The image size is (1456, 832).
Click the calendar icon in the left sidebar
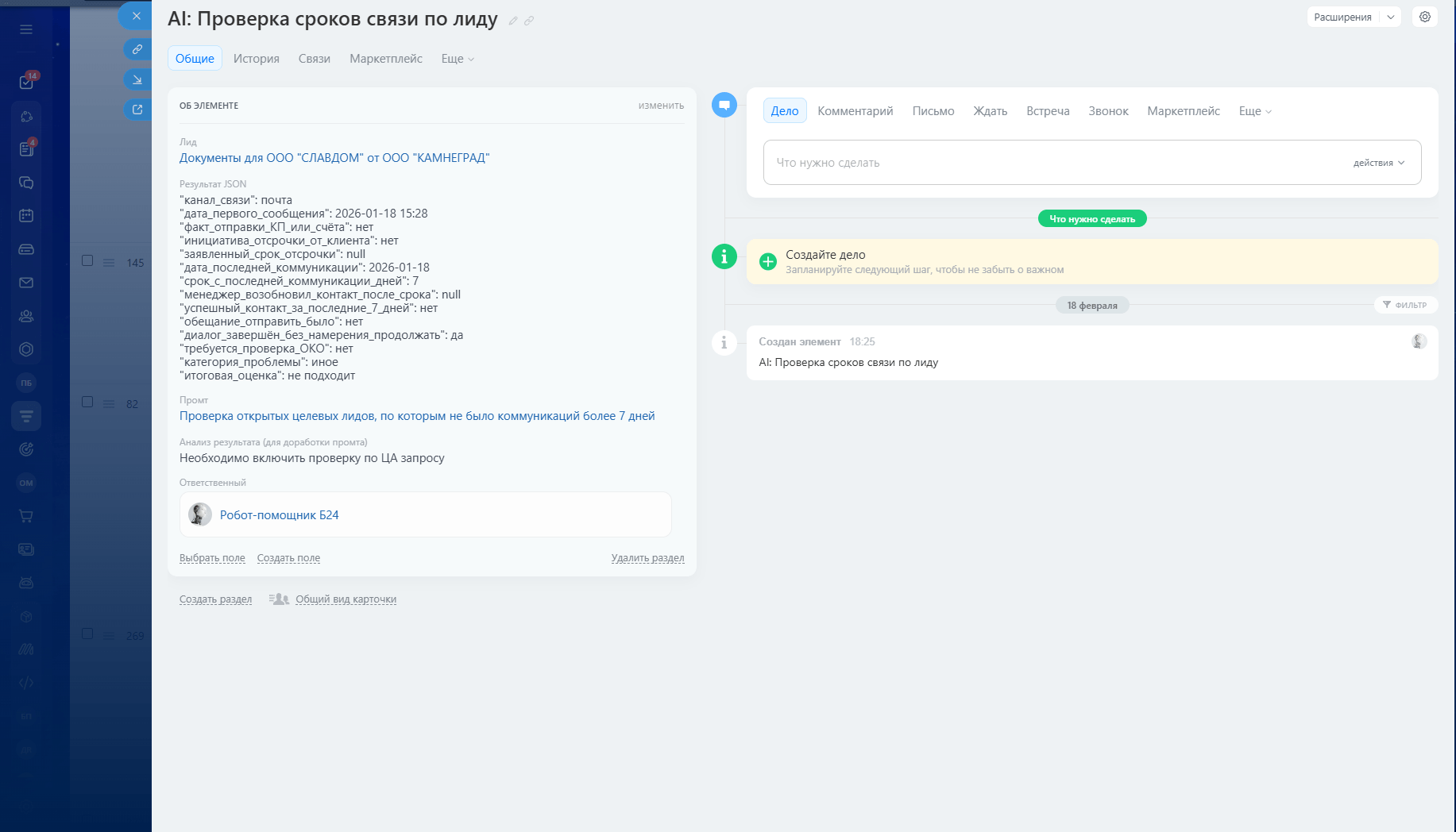click(x=26, y=215)
